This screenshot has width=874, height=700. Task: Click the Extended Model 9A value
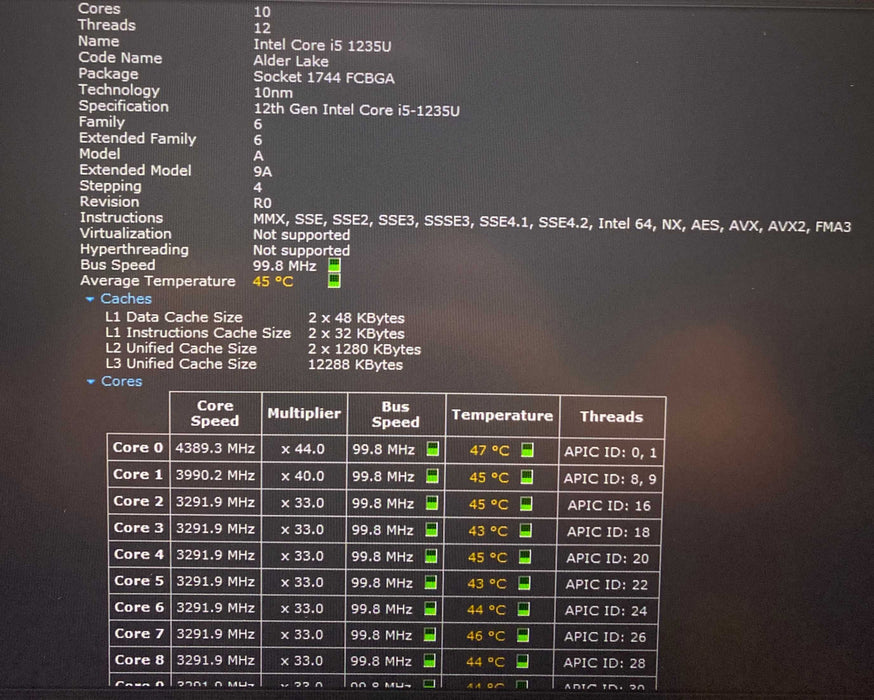[x=263, y=172]
